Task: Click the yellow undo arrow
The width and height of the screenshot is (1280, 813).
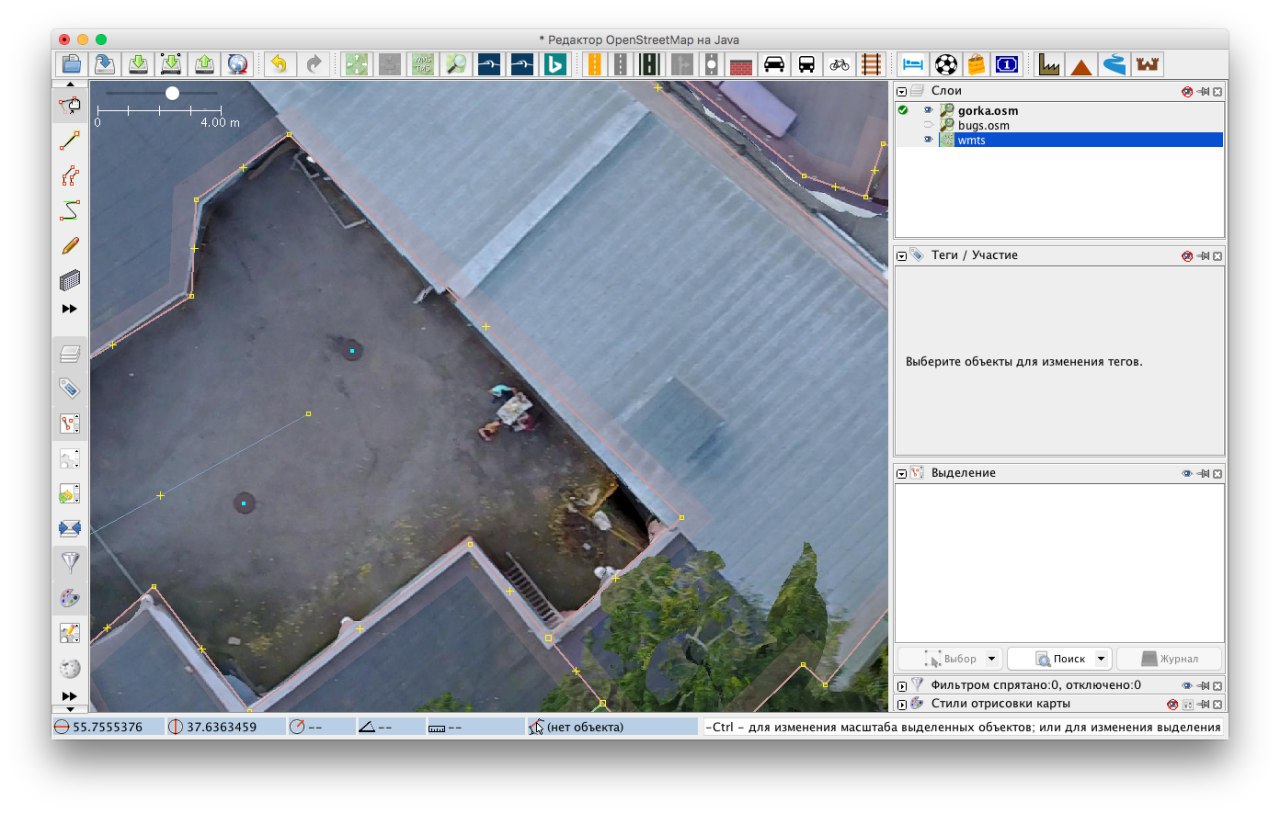Action: tap(278, 64)
